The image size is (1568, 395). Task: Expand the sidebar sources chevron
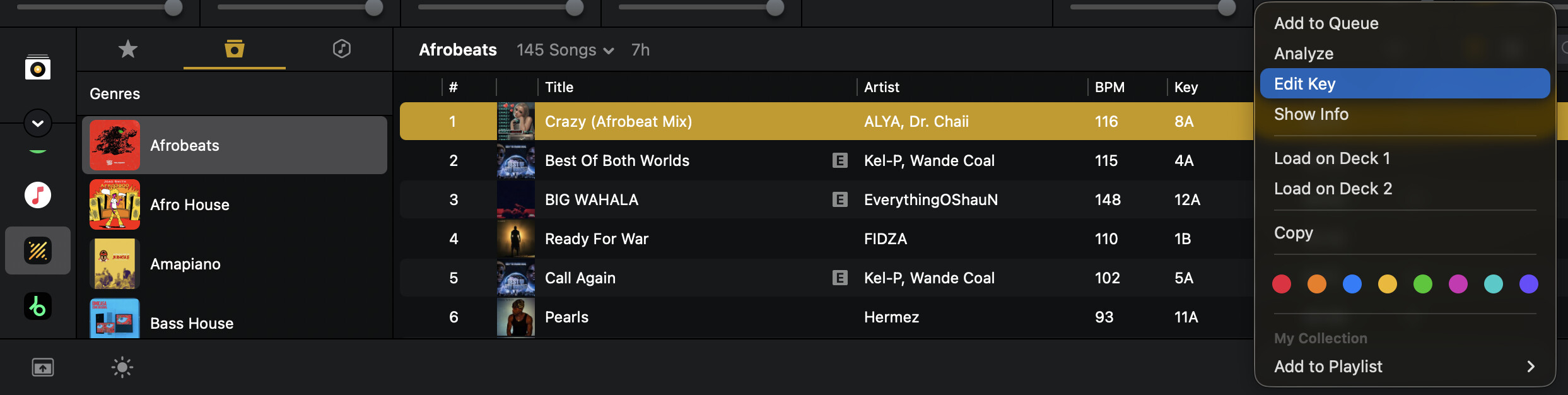tap(38, 123)
